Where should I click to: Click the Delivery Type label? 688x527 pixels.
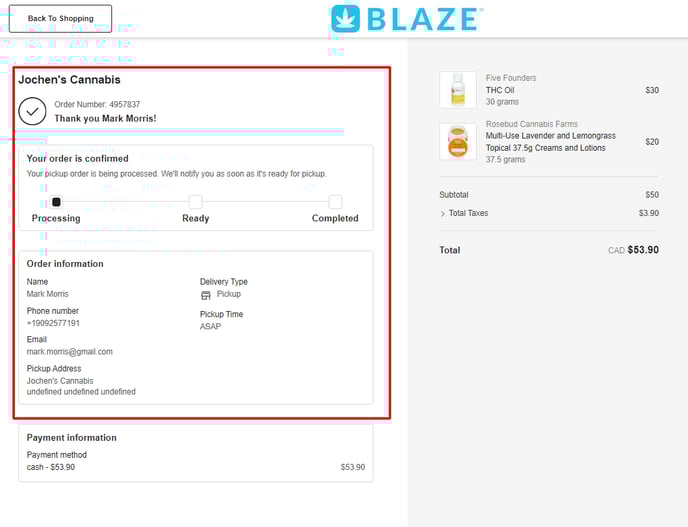pyautogui.click(x=224, y=282)
